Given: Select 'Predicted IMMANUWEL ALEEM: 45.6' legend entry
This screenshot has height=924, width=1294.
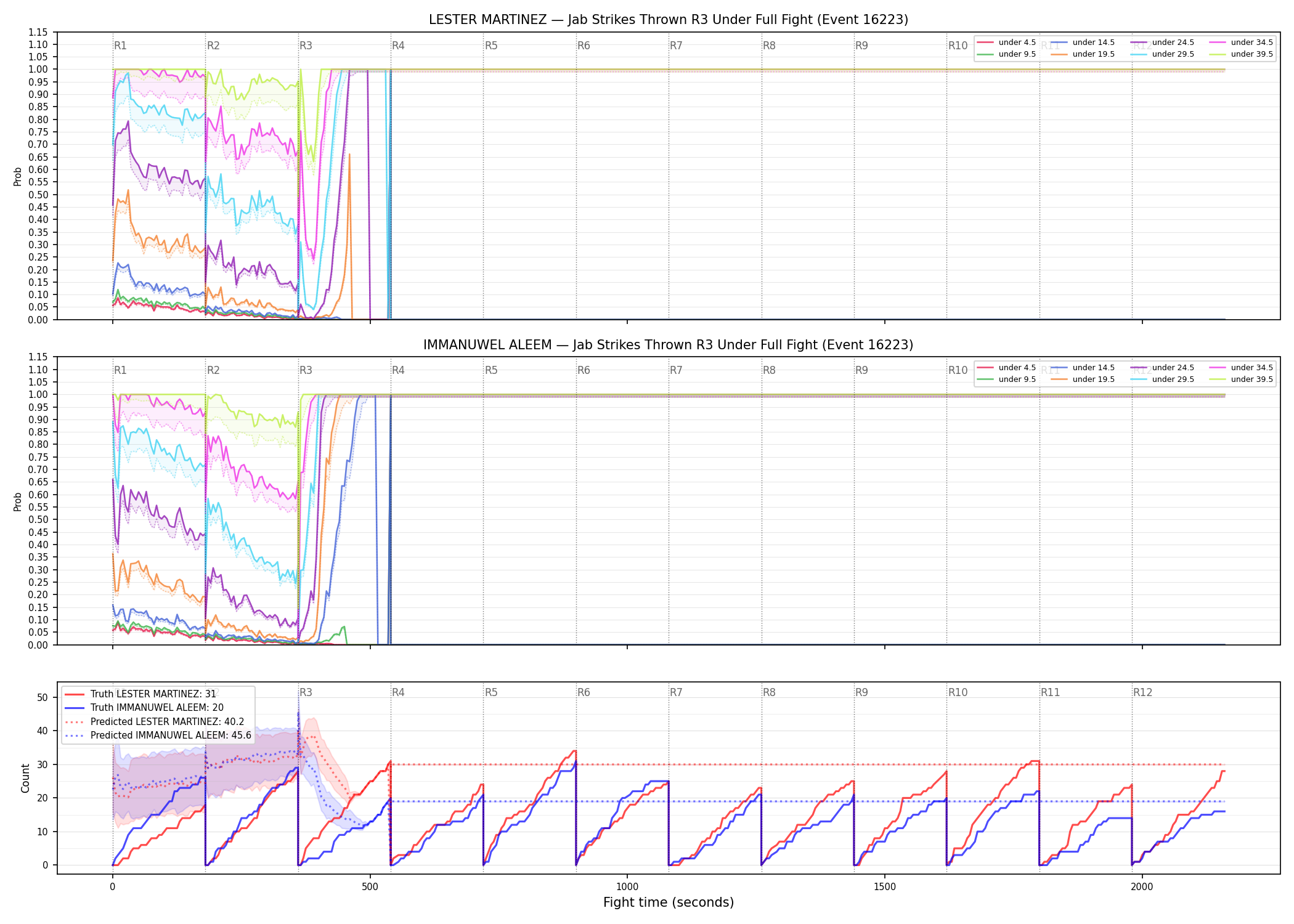Looking at the screenshot, I should [158, 735].
